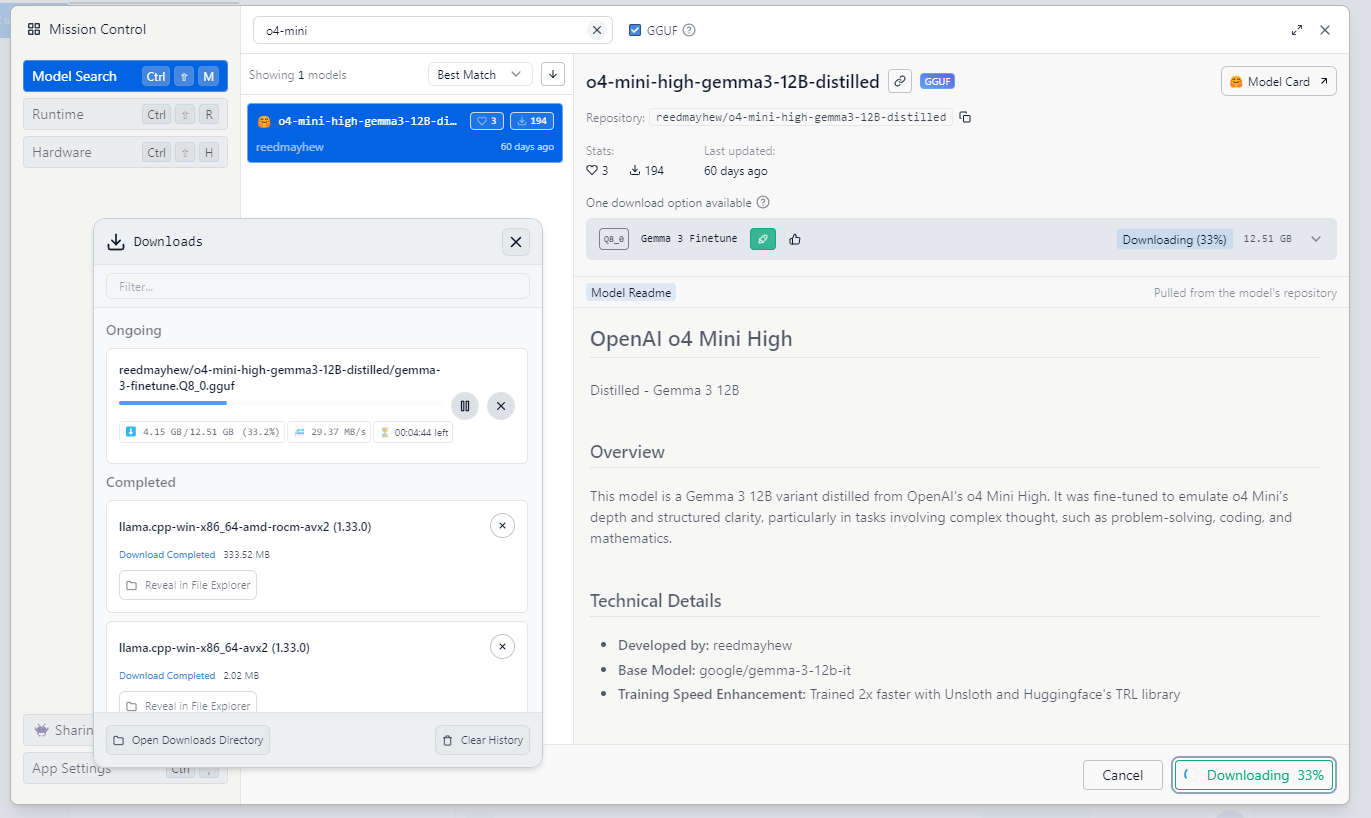The height and width of the screenshot is (818, 1371).
Task: Expand the Q8_0 download option chevron
Action: pyautogui.click(x=1316, y=239)
